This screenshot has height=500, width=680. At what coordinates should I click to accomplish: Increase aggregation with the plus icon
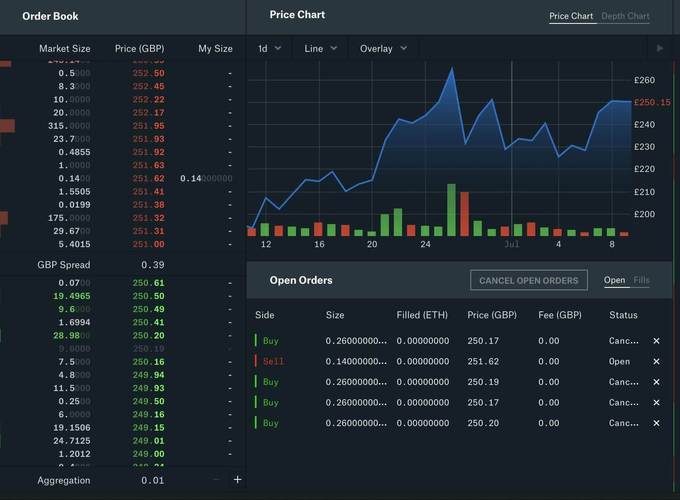[237, 480]
